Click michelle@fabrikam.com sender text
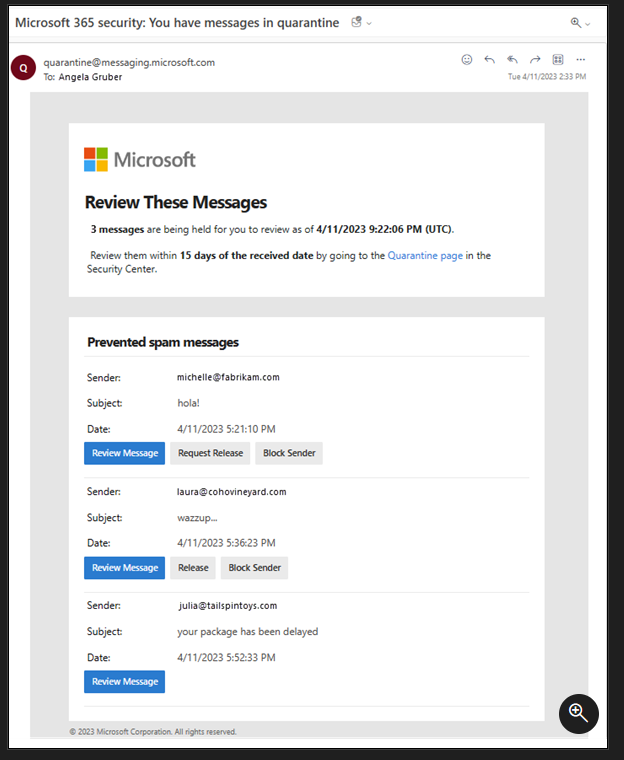 (x=228, y=377)
